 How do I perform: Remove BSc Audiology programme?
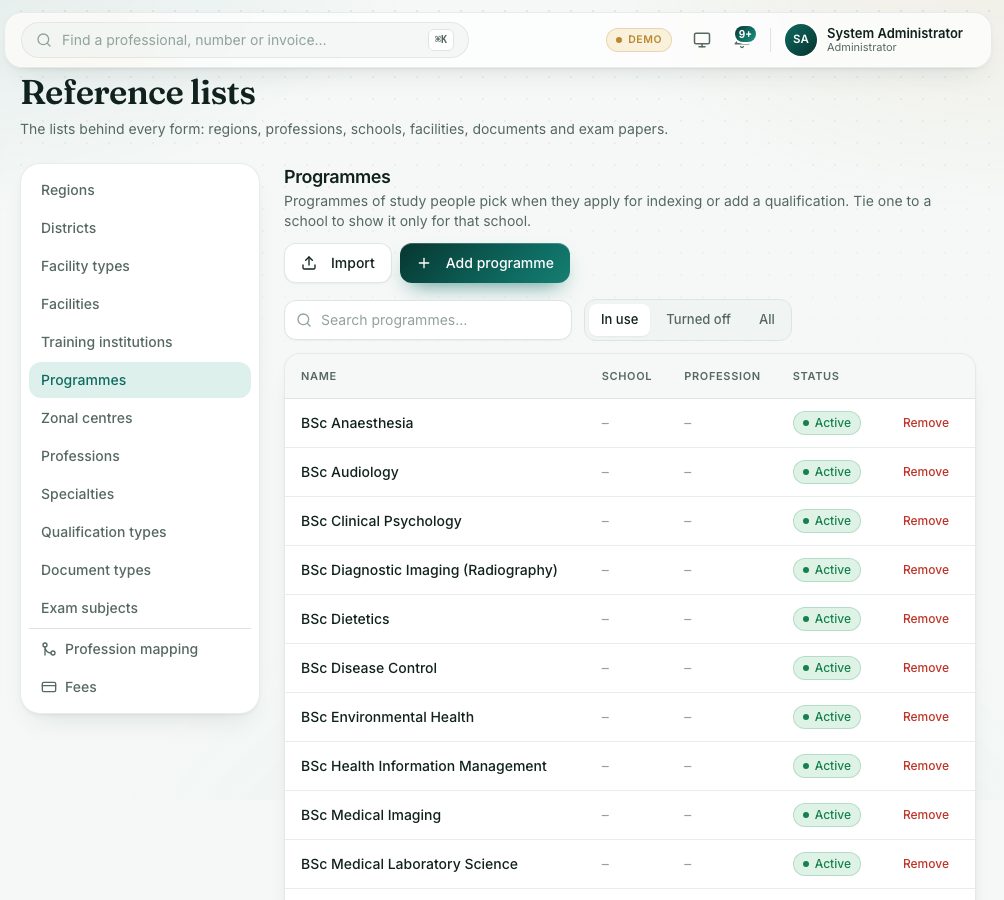[925, 472]
